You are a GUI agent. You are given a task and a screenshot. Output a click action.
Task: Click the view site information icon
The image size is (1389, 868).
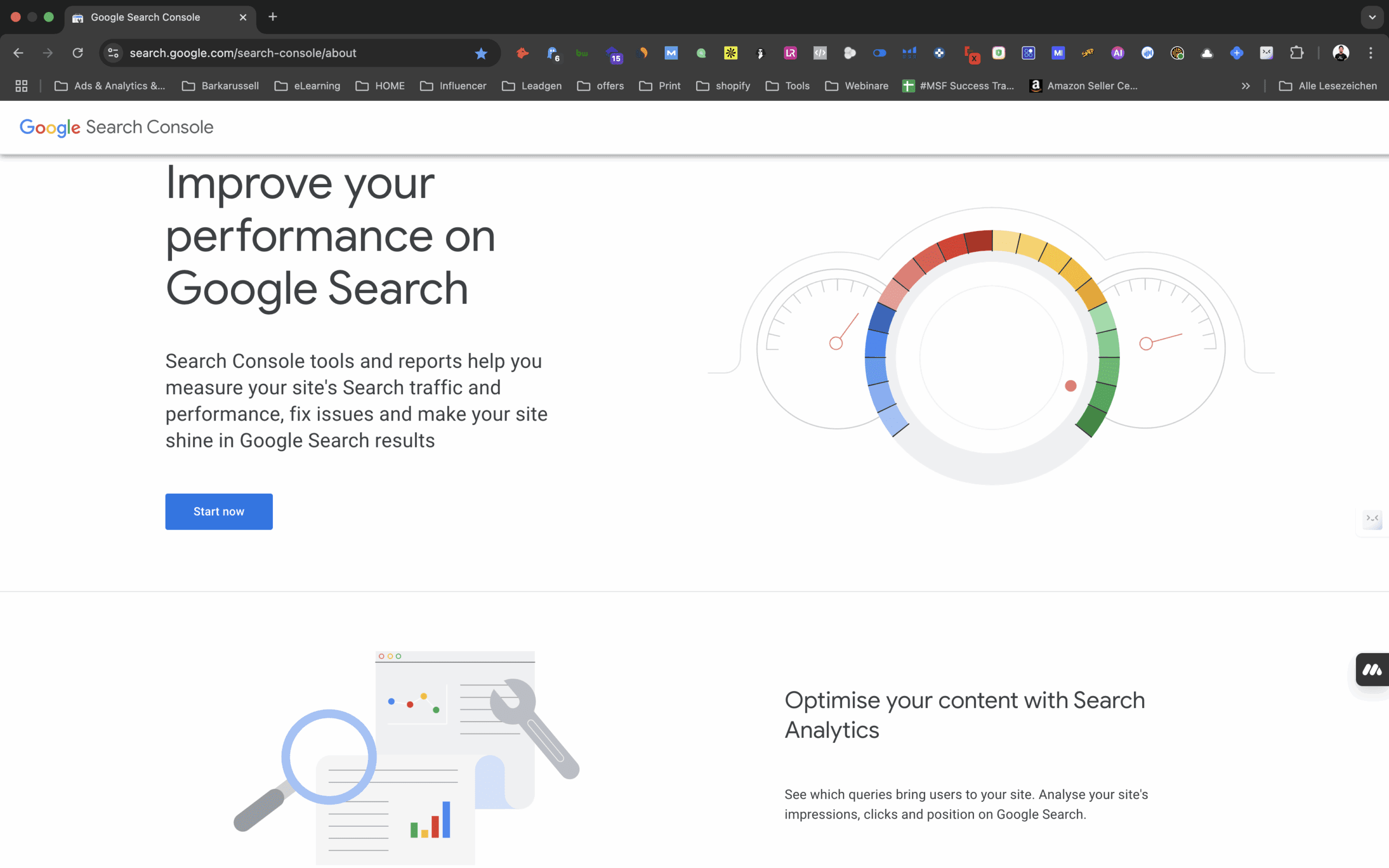[x=113, y=53]
